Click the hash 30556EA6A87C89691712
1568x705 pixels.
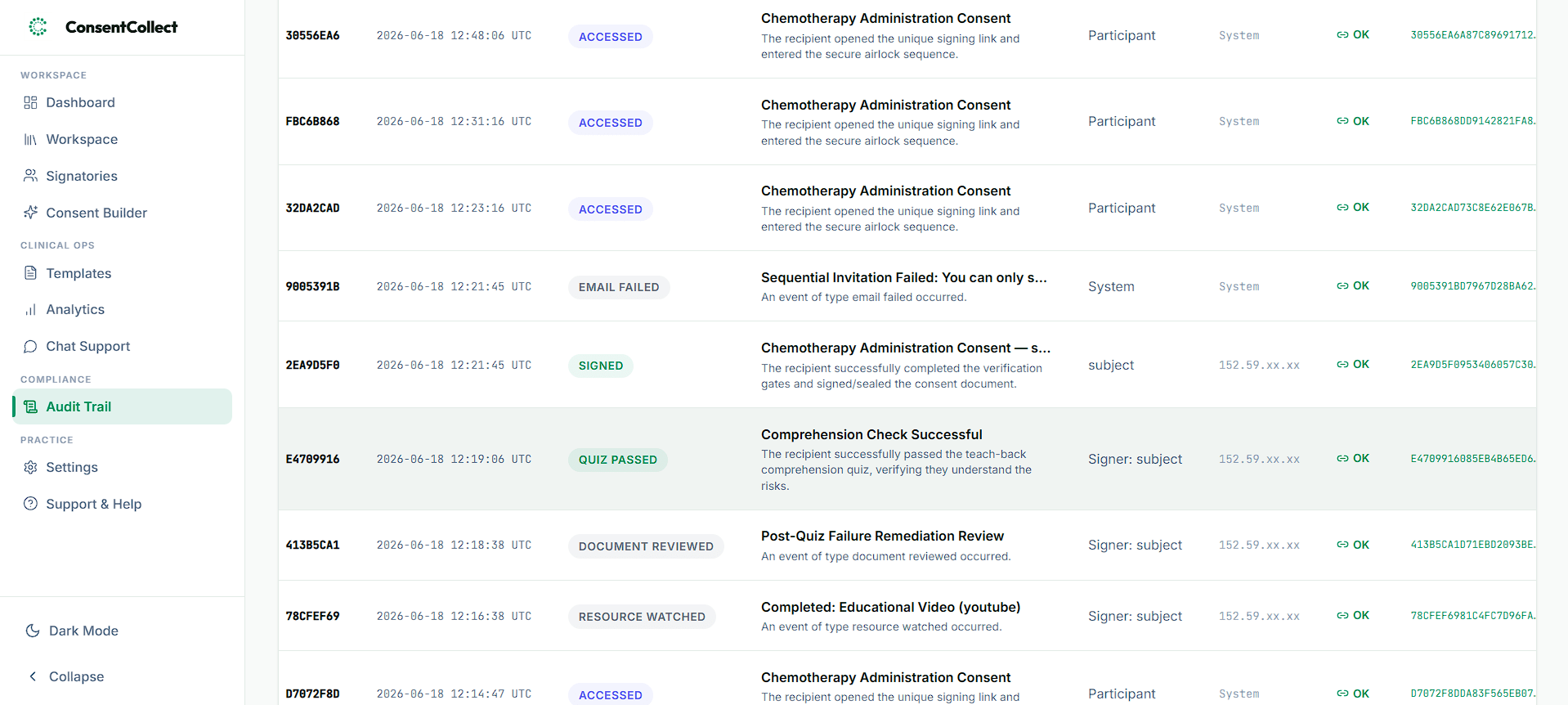click(x=1473, y=35)
